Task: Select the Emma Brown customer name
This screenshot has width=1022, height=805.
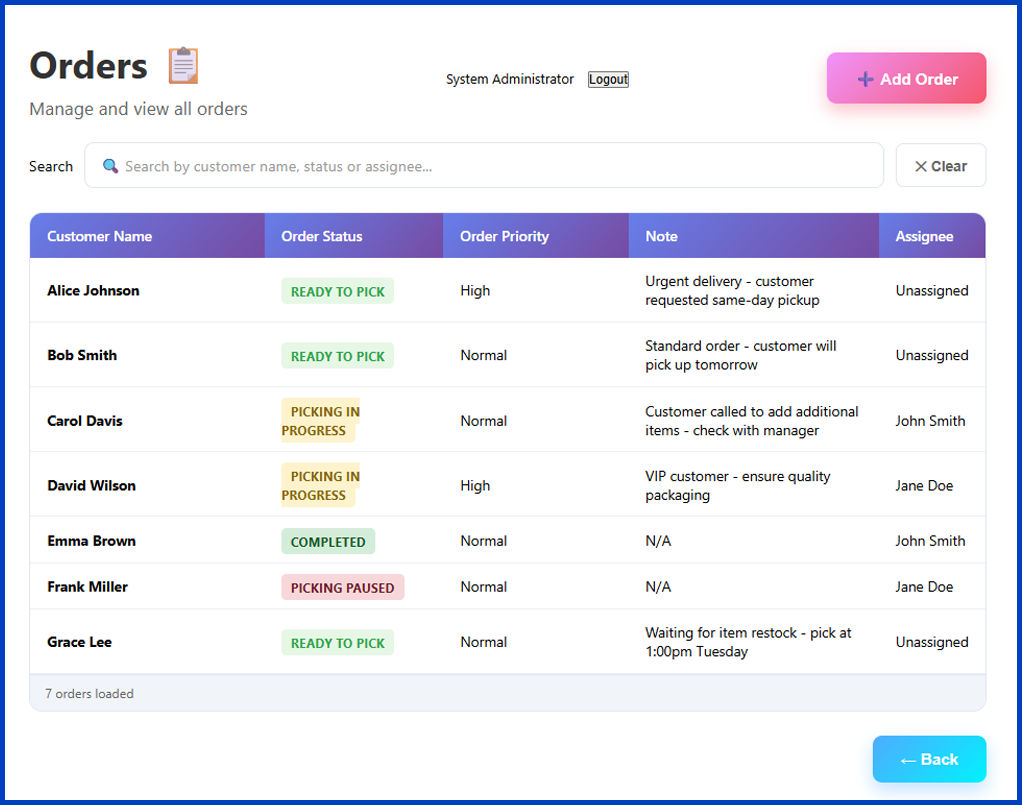Action: [91, 541]
